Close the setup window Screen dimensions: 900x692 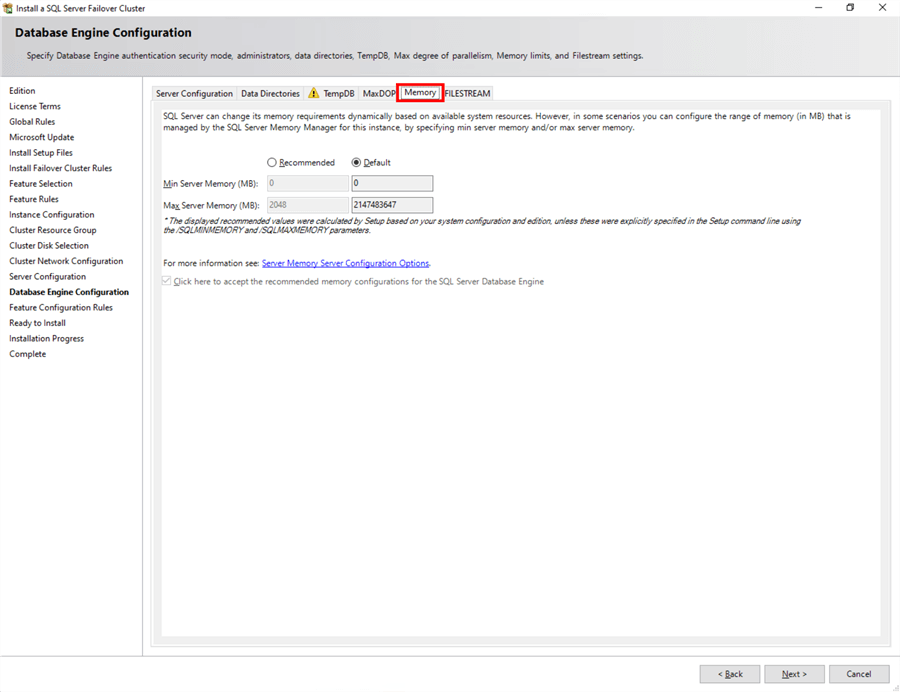pyautogui.click(x=882, y=7)
